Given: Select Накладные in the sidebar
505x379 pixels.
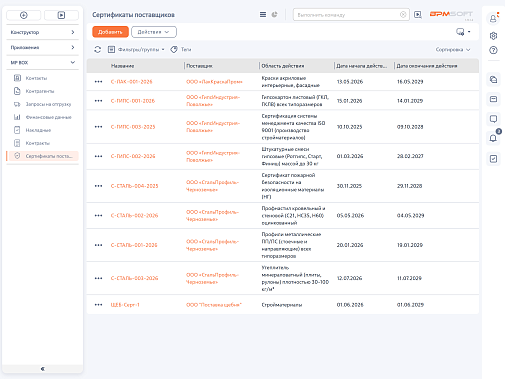Looking at the screenshot, I should click(x=38, y=130).
